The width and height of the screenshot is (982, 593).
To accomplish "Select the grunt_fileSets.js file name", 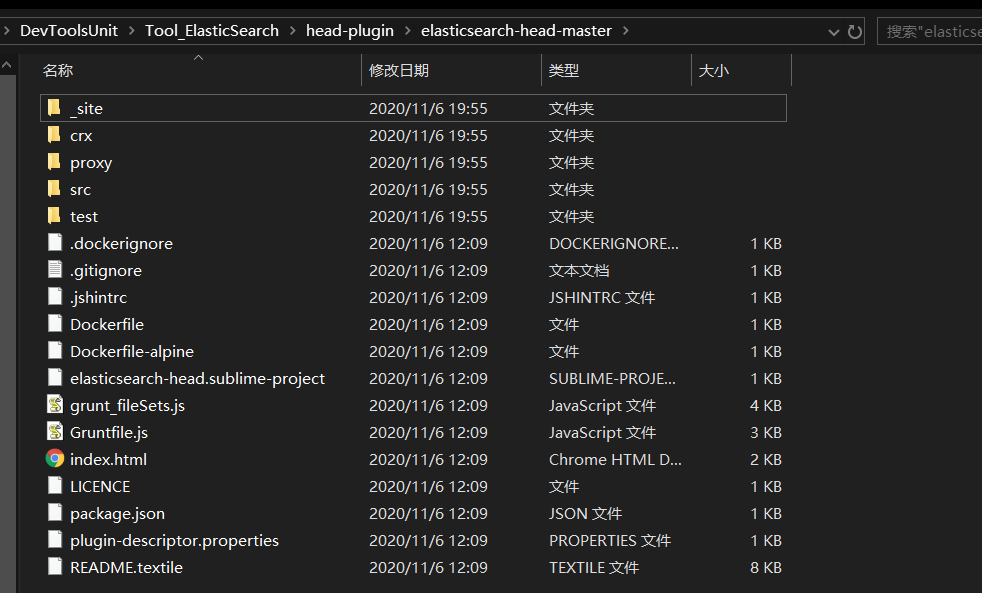I will [128, 406].
